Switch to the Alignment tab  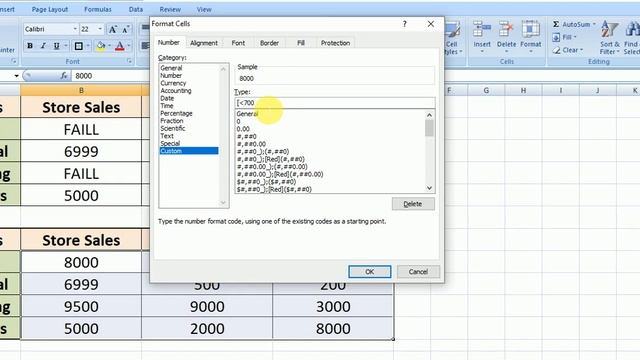(204, 43)
